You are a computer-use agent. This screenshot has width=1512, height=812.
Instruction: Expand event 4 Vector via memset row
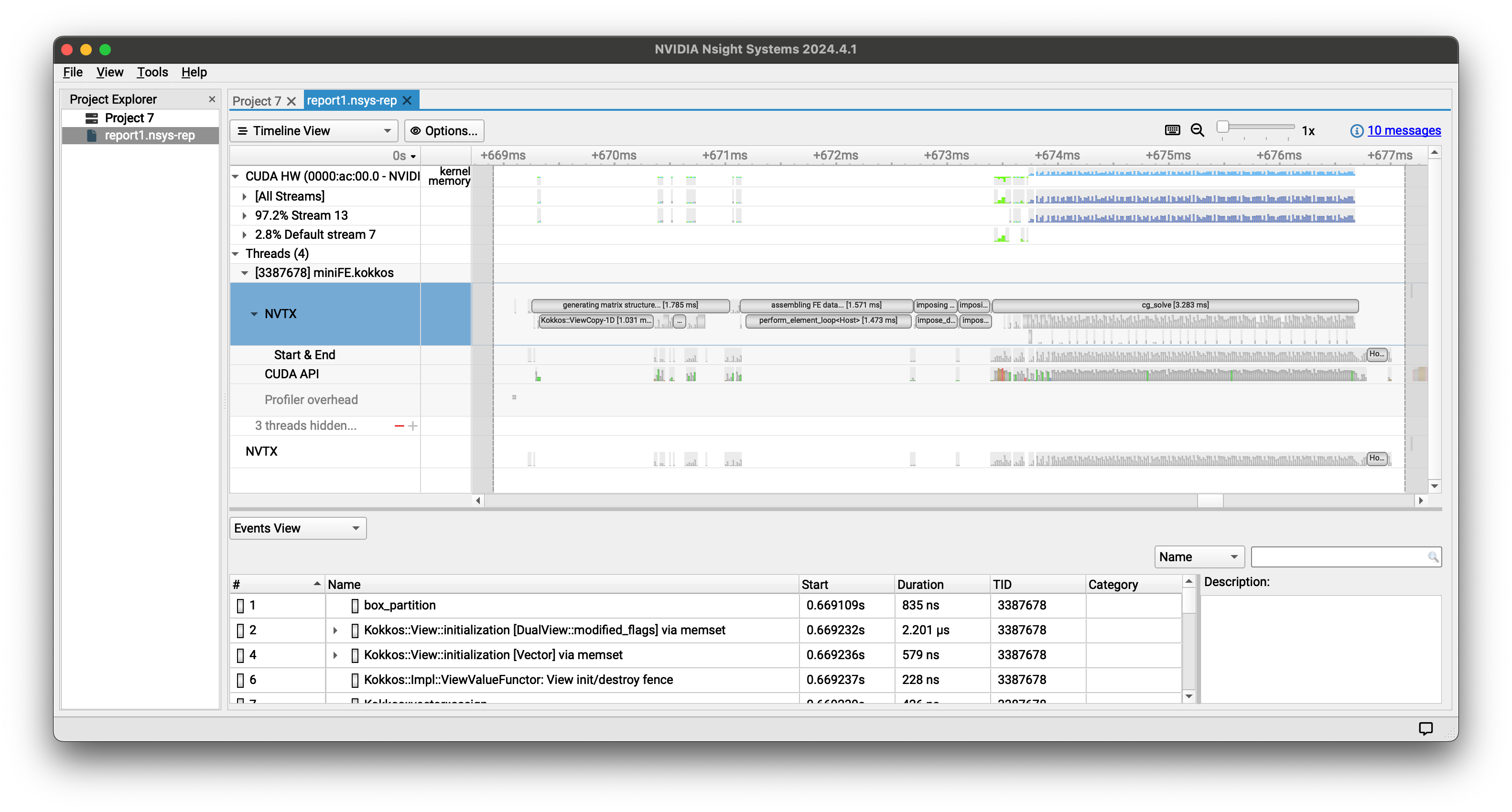[335, 655]
